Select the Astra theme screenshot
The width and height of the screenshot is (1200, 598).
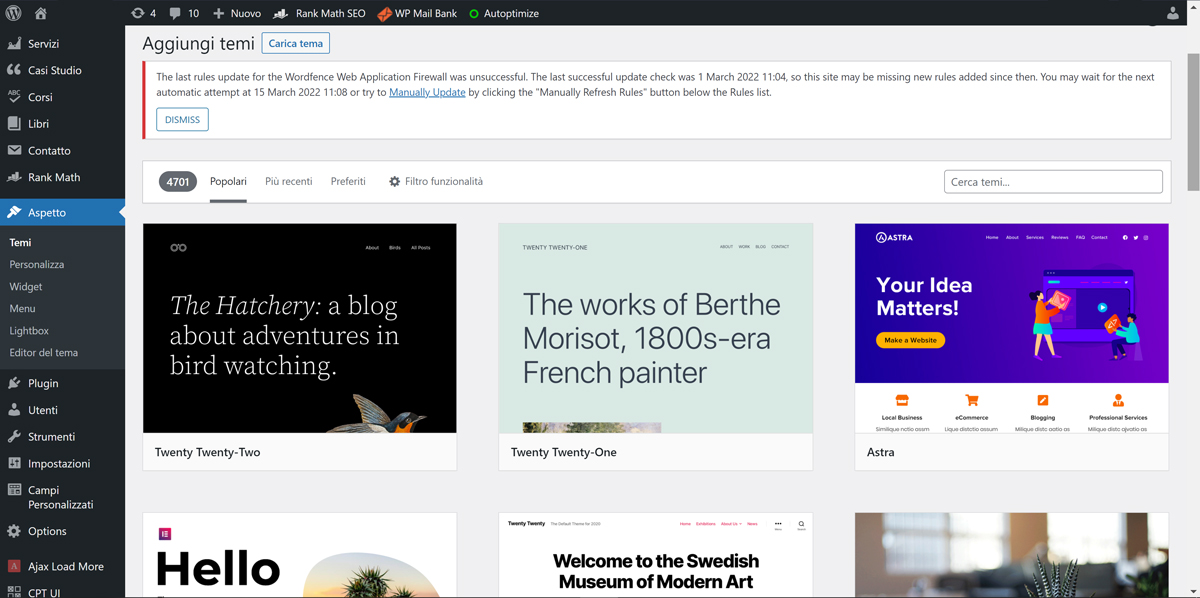click(1012, 328)
